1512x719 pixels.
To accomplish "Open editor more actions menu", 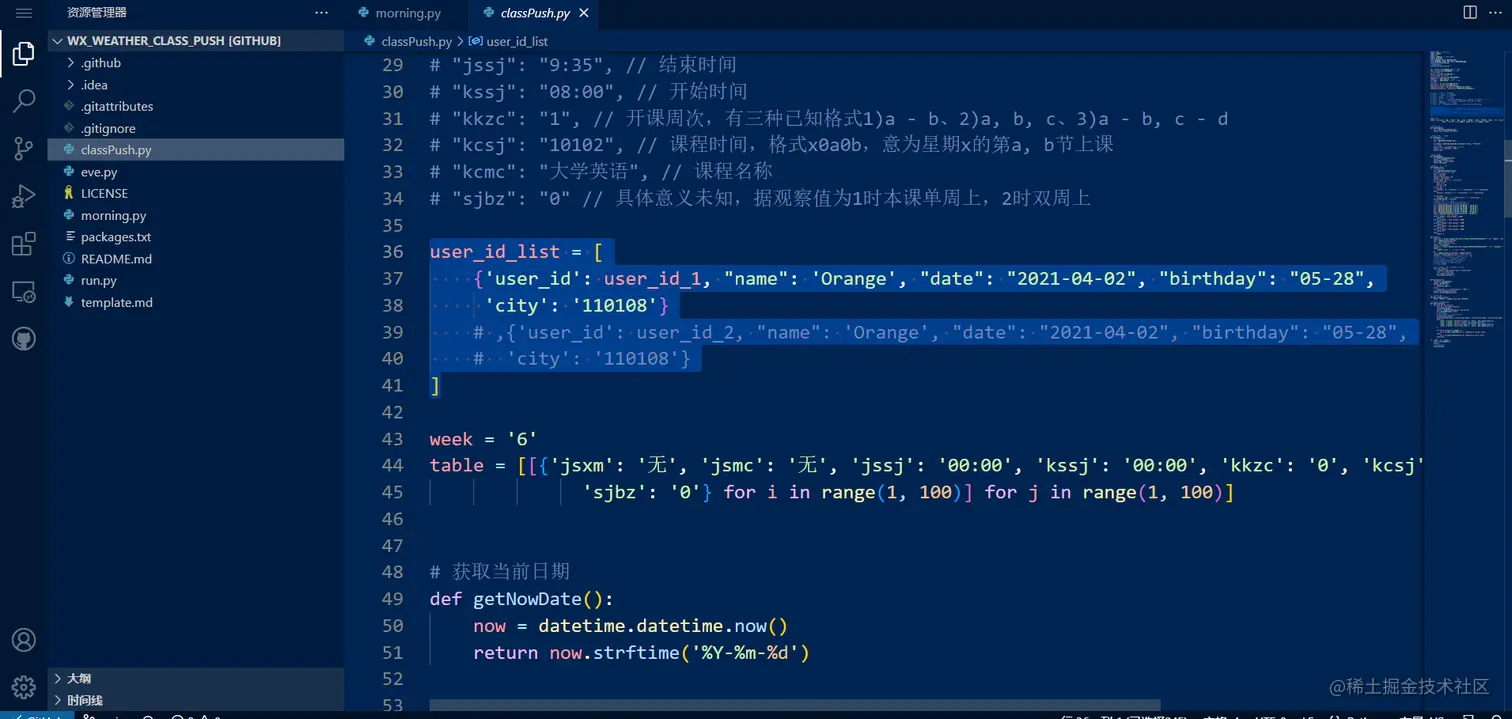I will click(1495, 13).
